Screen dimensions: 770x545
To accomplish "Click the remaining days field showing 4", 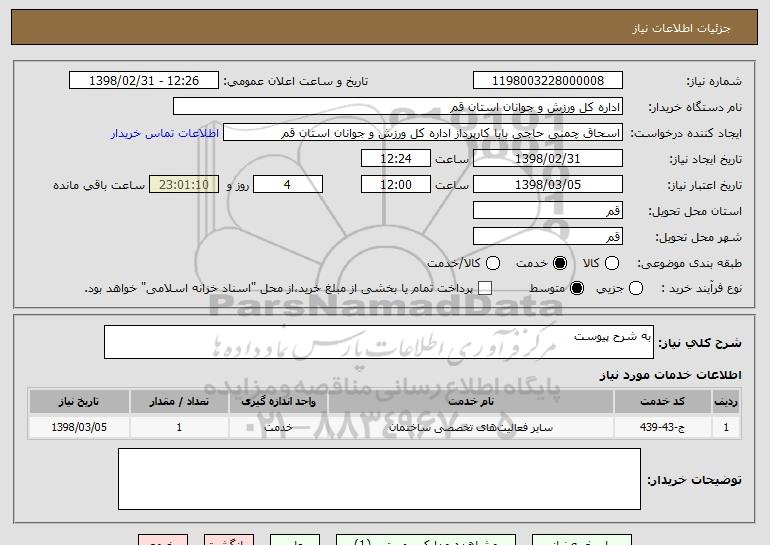I will click(x=288, y=185).
